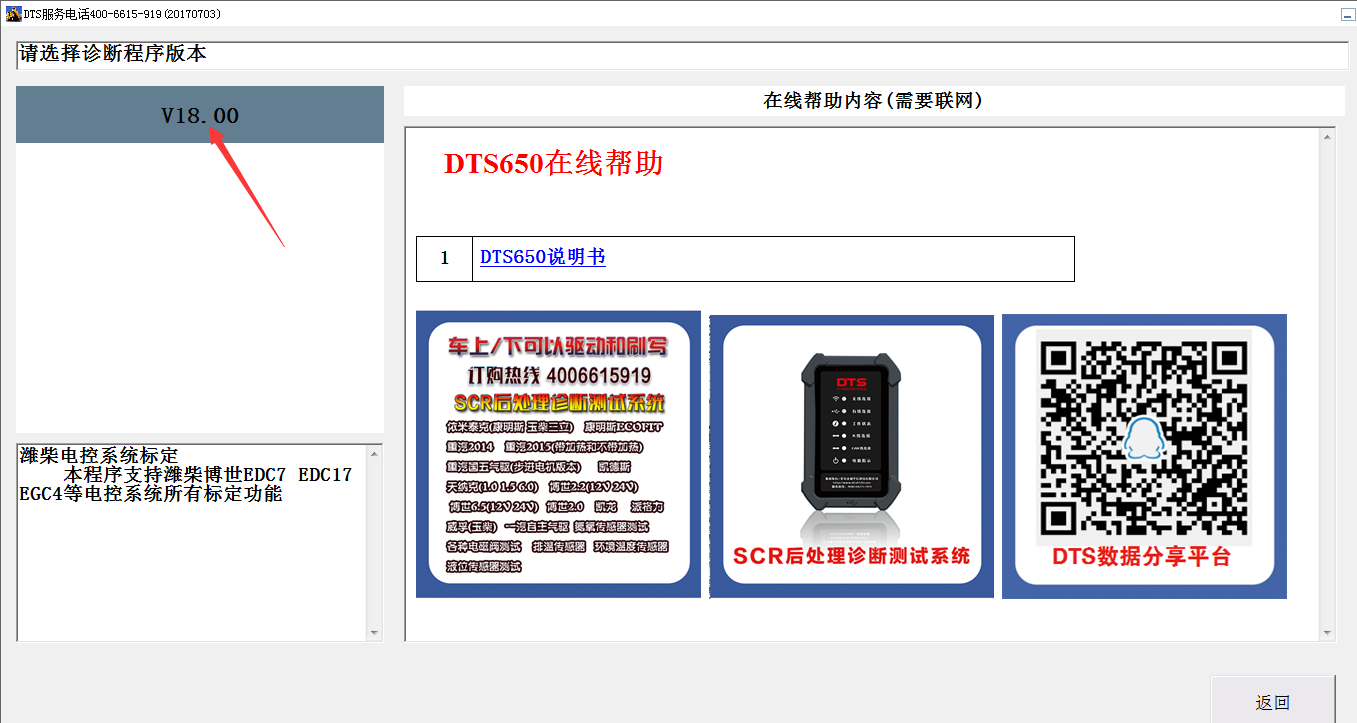Click table cell numbered 1
Viewport: 1357px width, 723px height.
[x=444, y=258]
